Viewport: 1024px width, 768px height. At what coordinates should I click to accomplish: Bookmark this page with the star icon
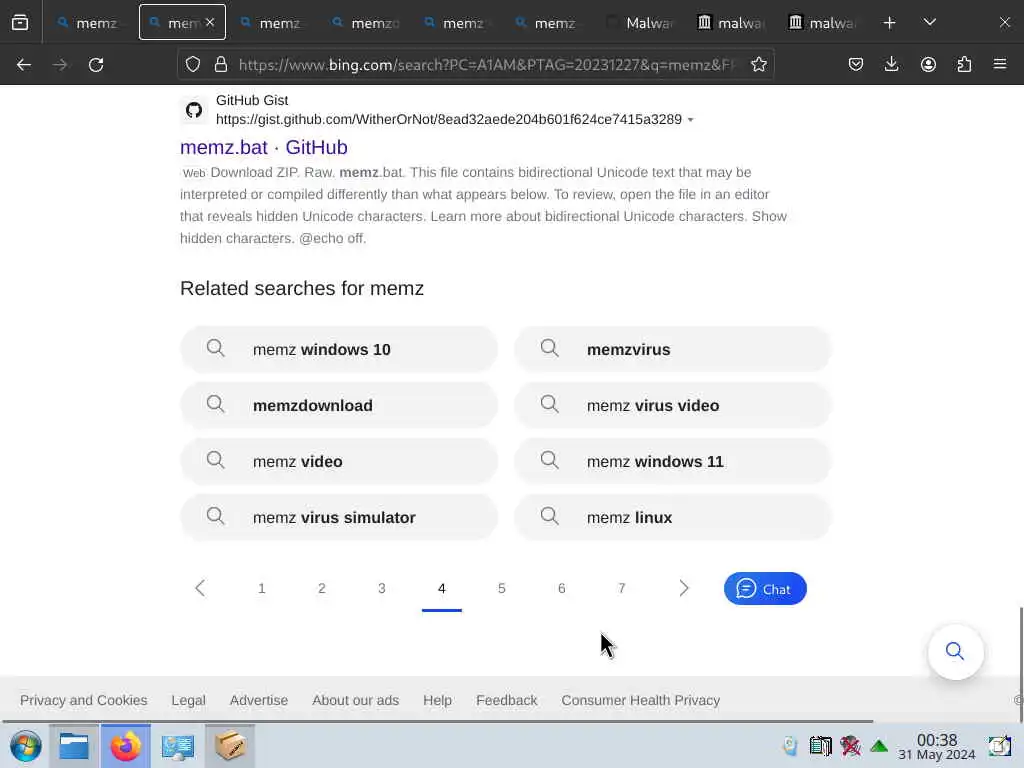click(758, 65)
